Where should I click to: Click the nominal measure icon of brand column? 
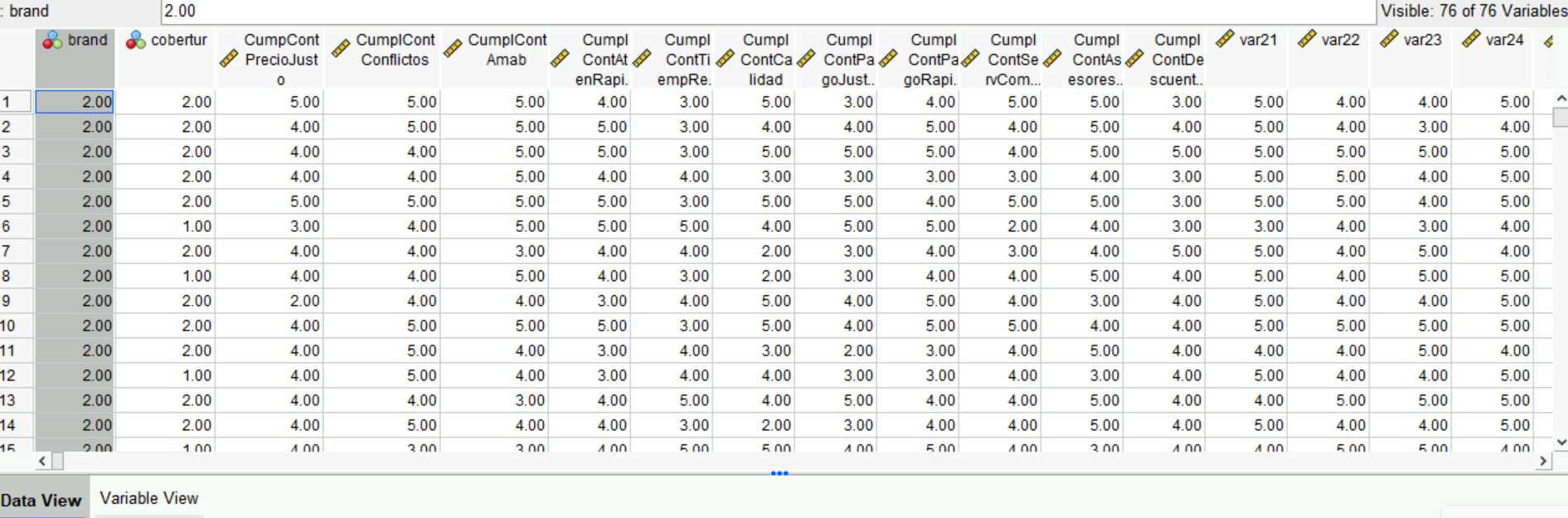tap(52, 40)
